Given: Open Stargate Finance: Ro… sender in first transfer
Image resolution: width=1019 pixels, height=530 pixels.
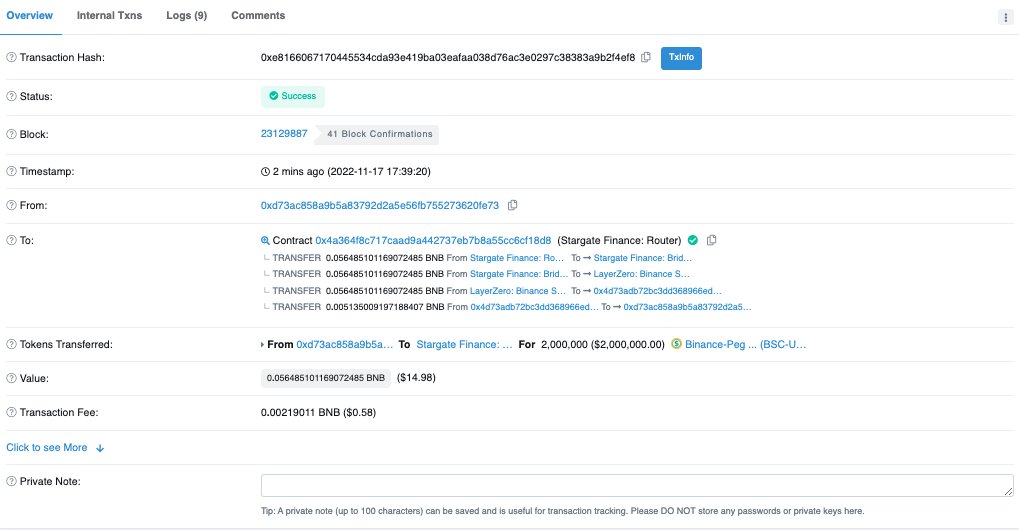Looking at the screenshot, I should tap(517, 258).
